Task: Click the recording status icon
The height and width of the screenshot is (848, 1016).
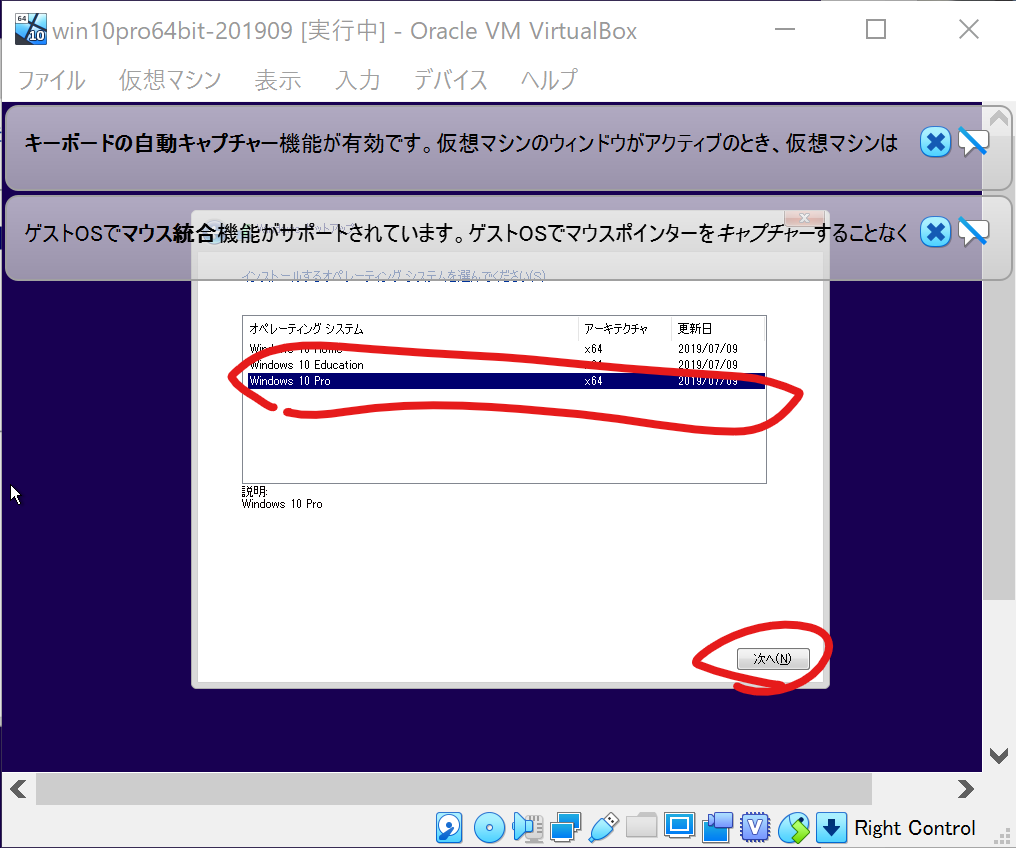Action: tap(719, 828)
